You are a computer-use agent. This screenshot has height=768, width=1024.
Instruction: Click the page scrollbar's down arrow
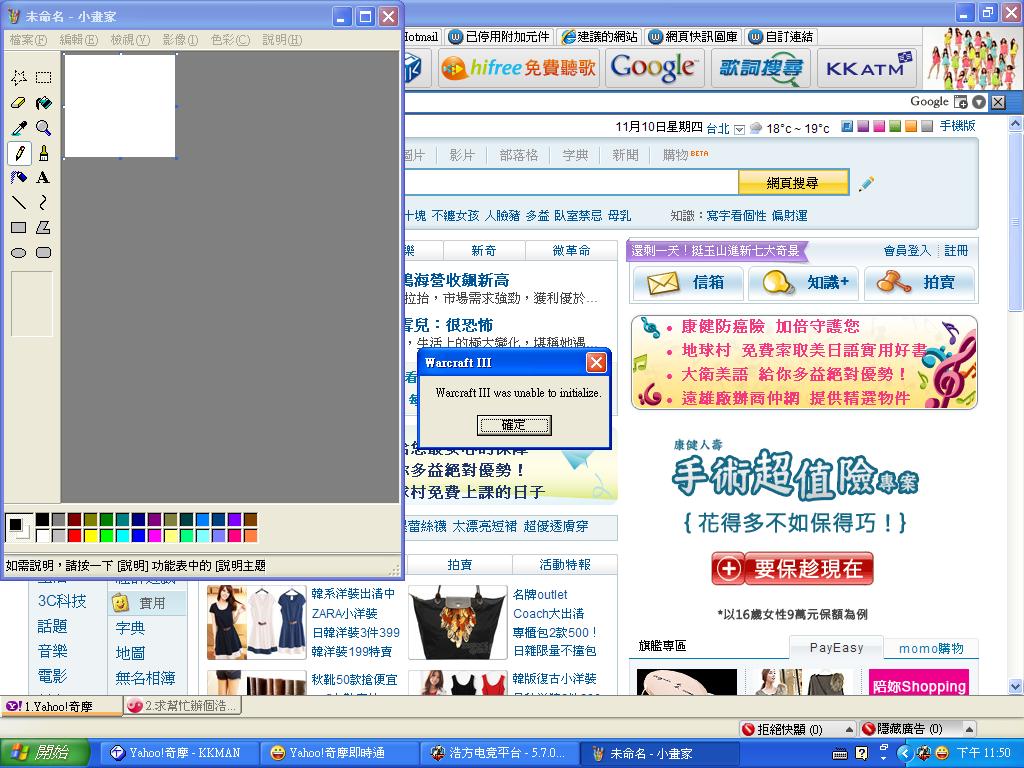1016,686
